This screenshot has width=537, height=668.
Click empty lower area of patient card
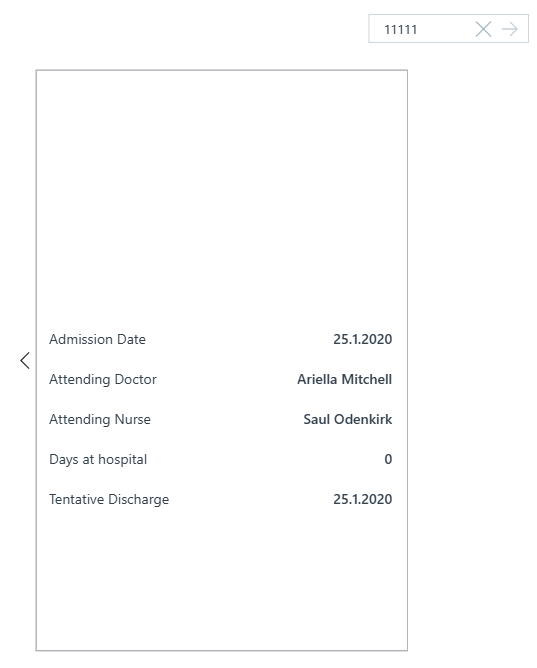[x=221, y=584]
